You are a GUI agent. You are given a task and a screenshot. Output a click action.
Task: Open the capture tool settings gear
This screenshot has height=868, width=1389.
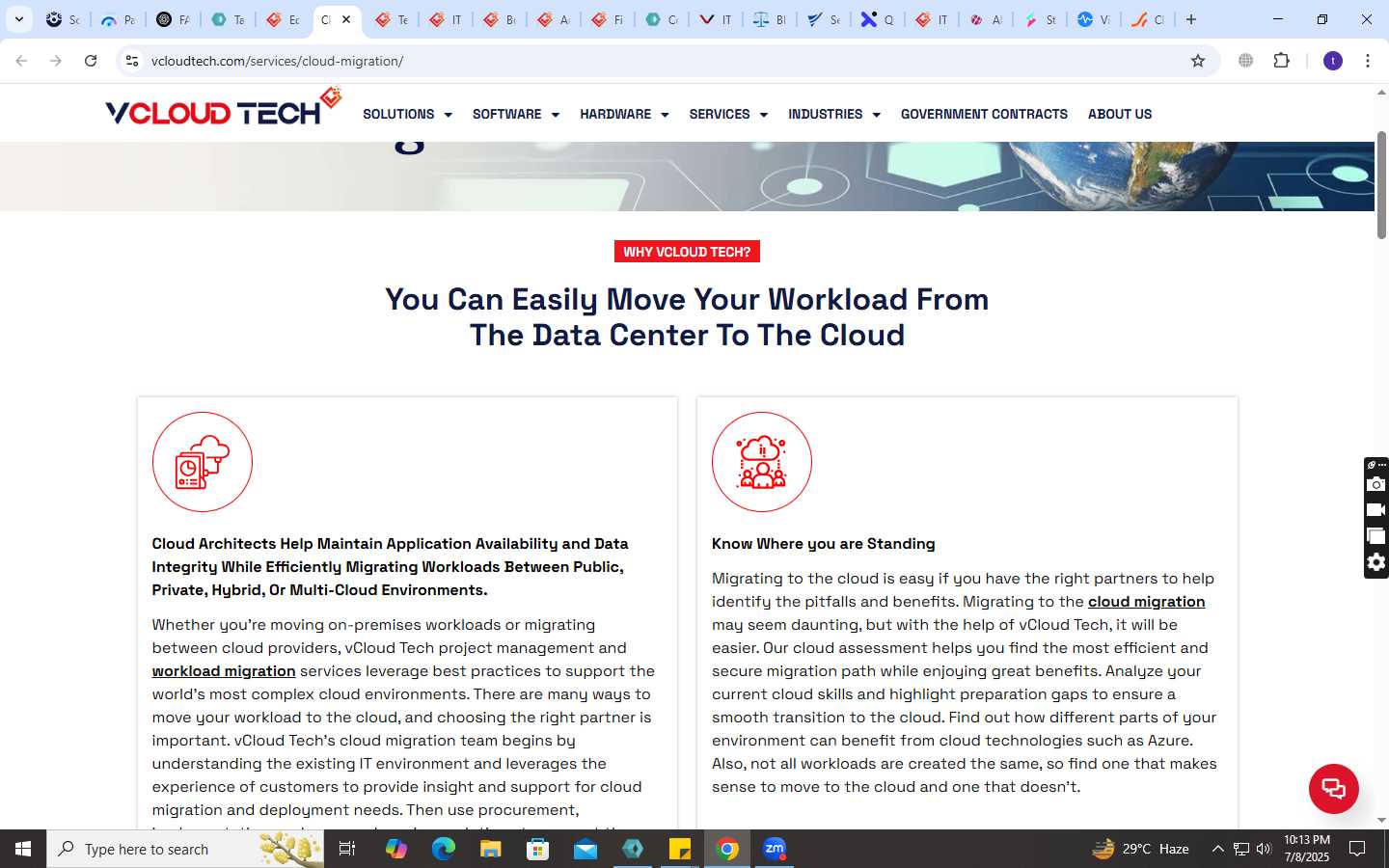coord(1376,562)
